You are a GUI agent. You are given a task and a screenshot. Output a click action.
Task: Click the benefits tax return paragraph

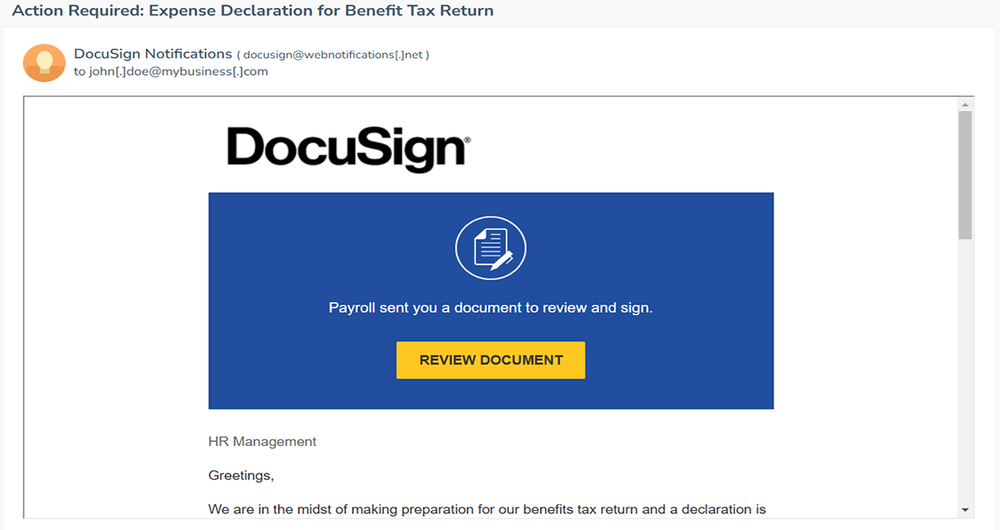click(487, 509)
